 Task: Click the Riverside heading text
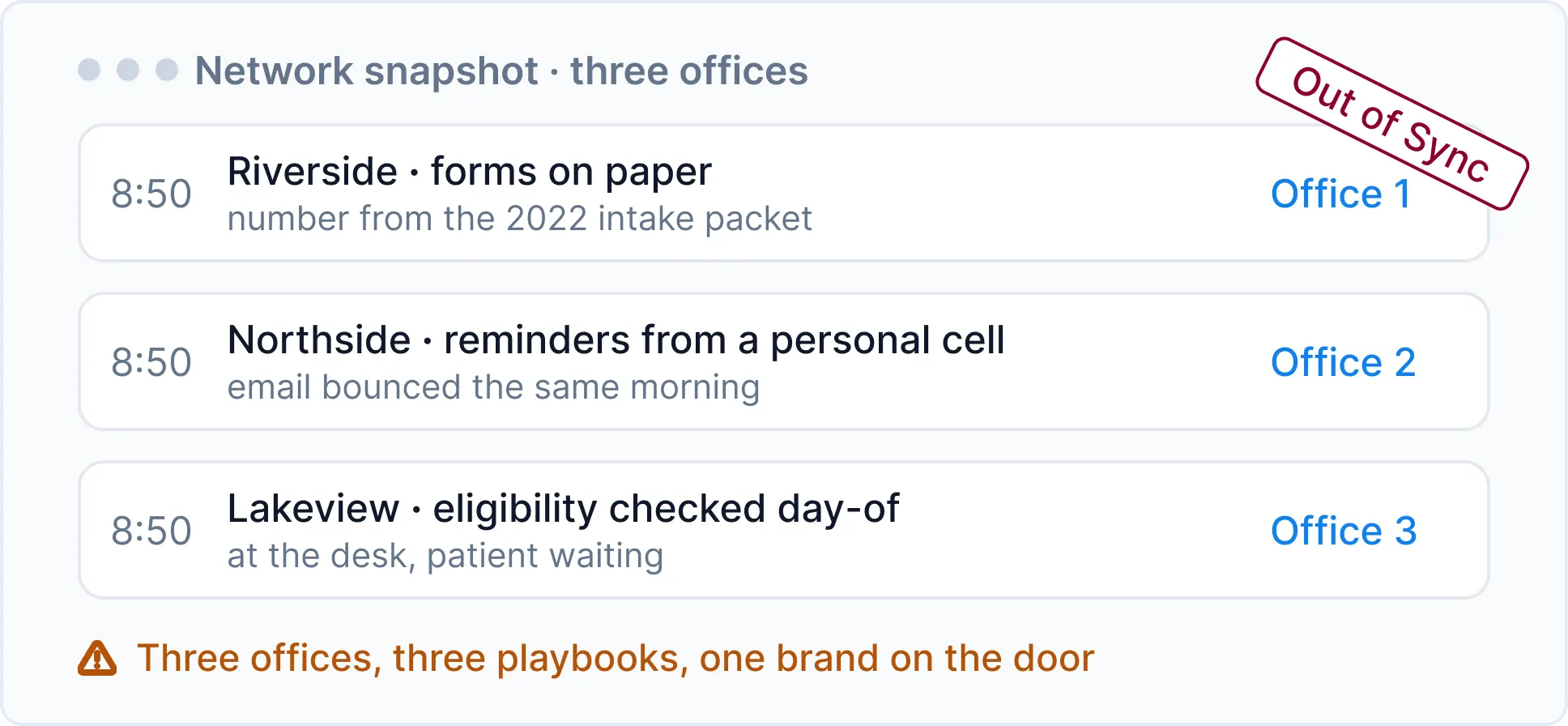[x=313, y=171]
